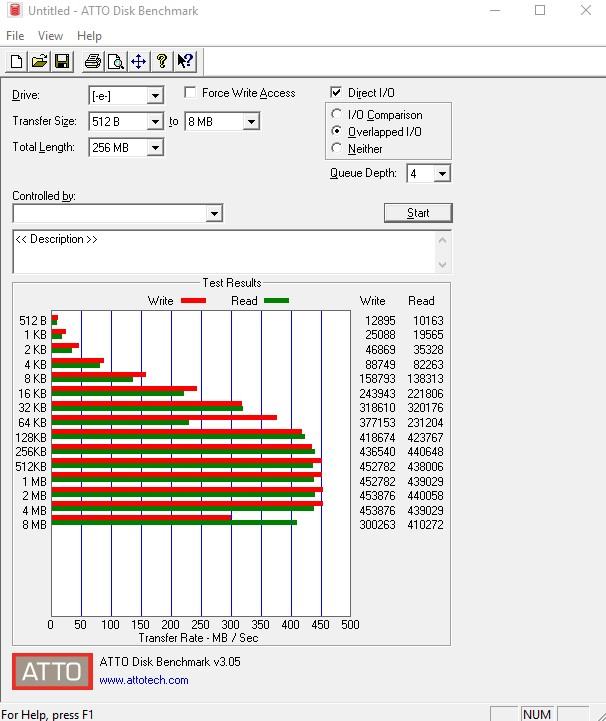Screen dimensions: 606x721
Task: Open About with question mark icon
Action: tap(161, 61)
